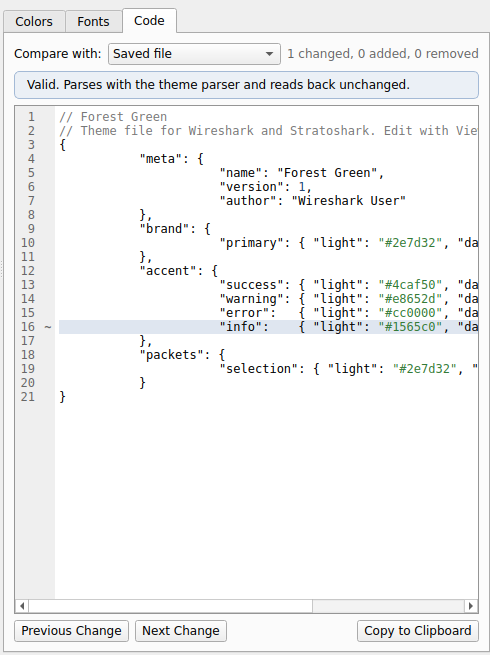Screen dimensions: 490x655
Task: Click the Theme file comment on line 2
Action: click(268, 131)
